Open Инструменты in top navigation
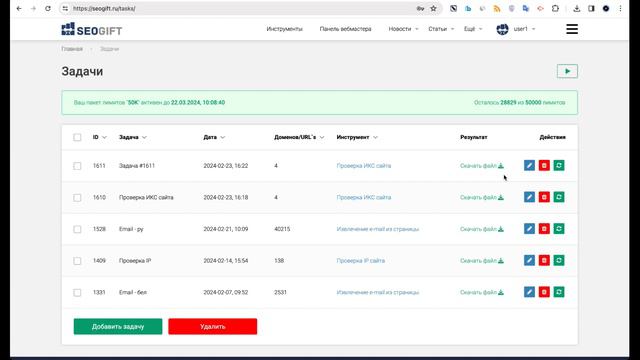 point(284,29)
